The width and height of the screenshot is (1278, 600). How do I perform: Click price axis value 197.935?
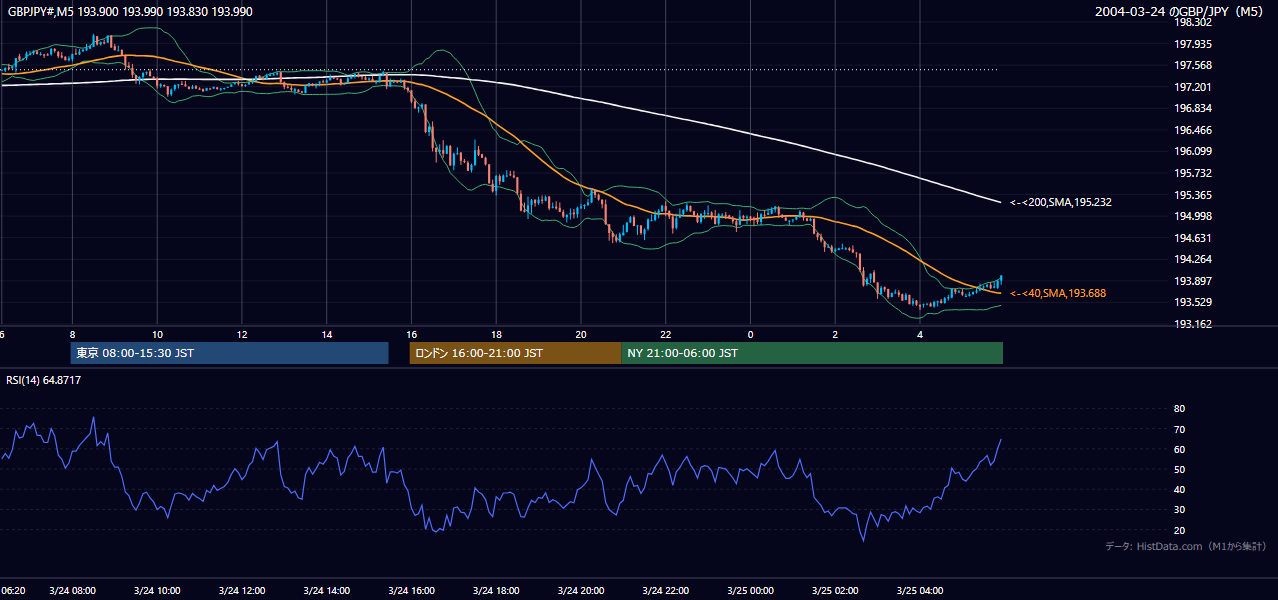tap(1193, 44)
